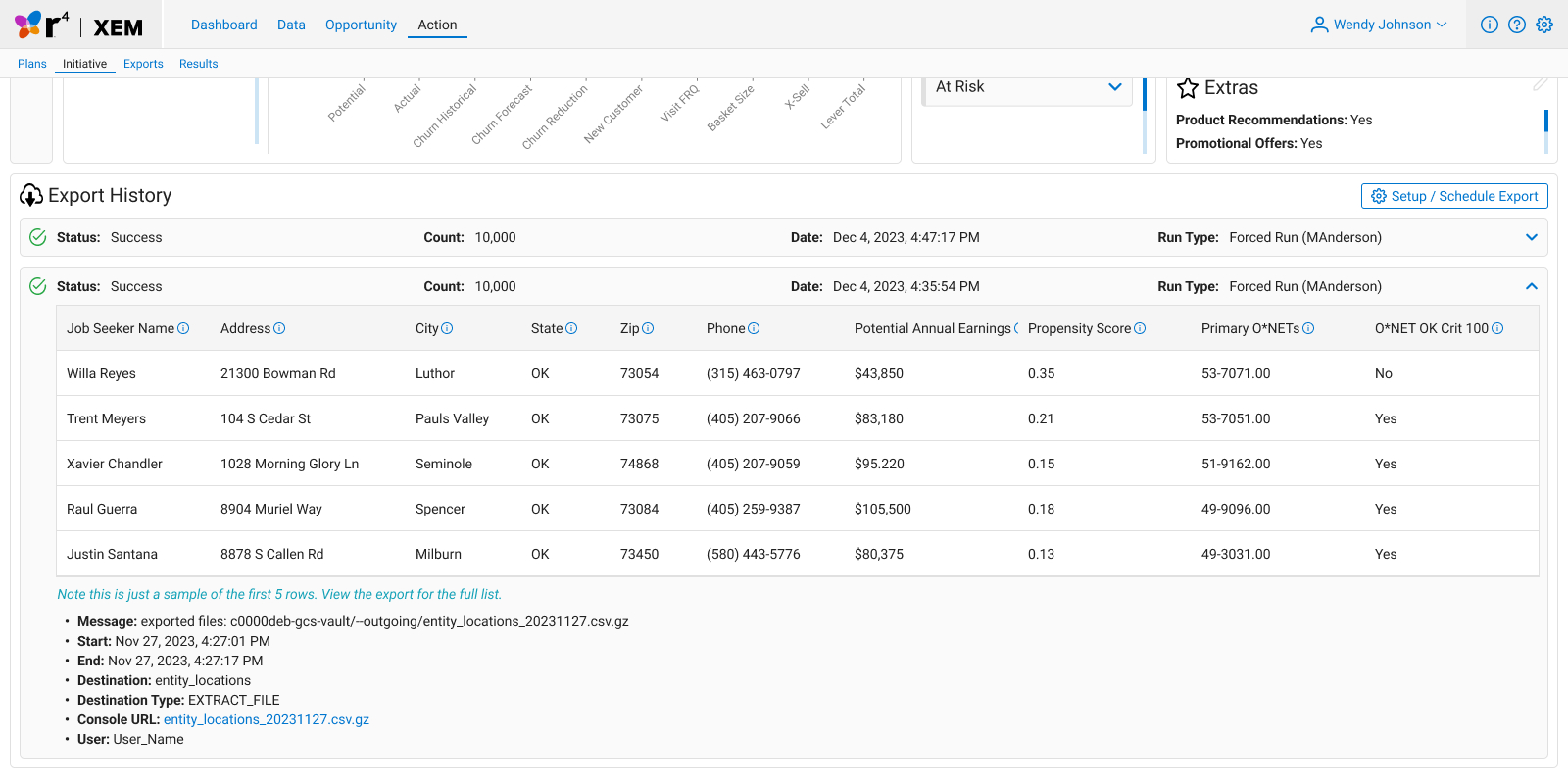The width and height of the screenshot is (1568, 784).
Task: Show info for Potential Annual Earnings column
Action: pyautogui.click(x=1016, y=328)
